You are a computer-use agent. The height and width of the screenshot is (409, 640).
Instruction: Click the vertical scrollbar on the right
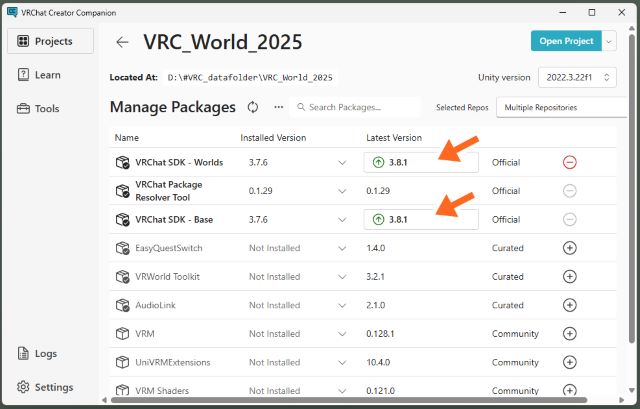[632, 189]
